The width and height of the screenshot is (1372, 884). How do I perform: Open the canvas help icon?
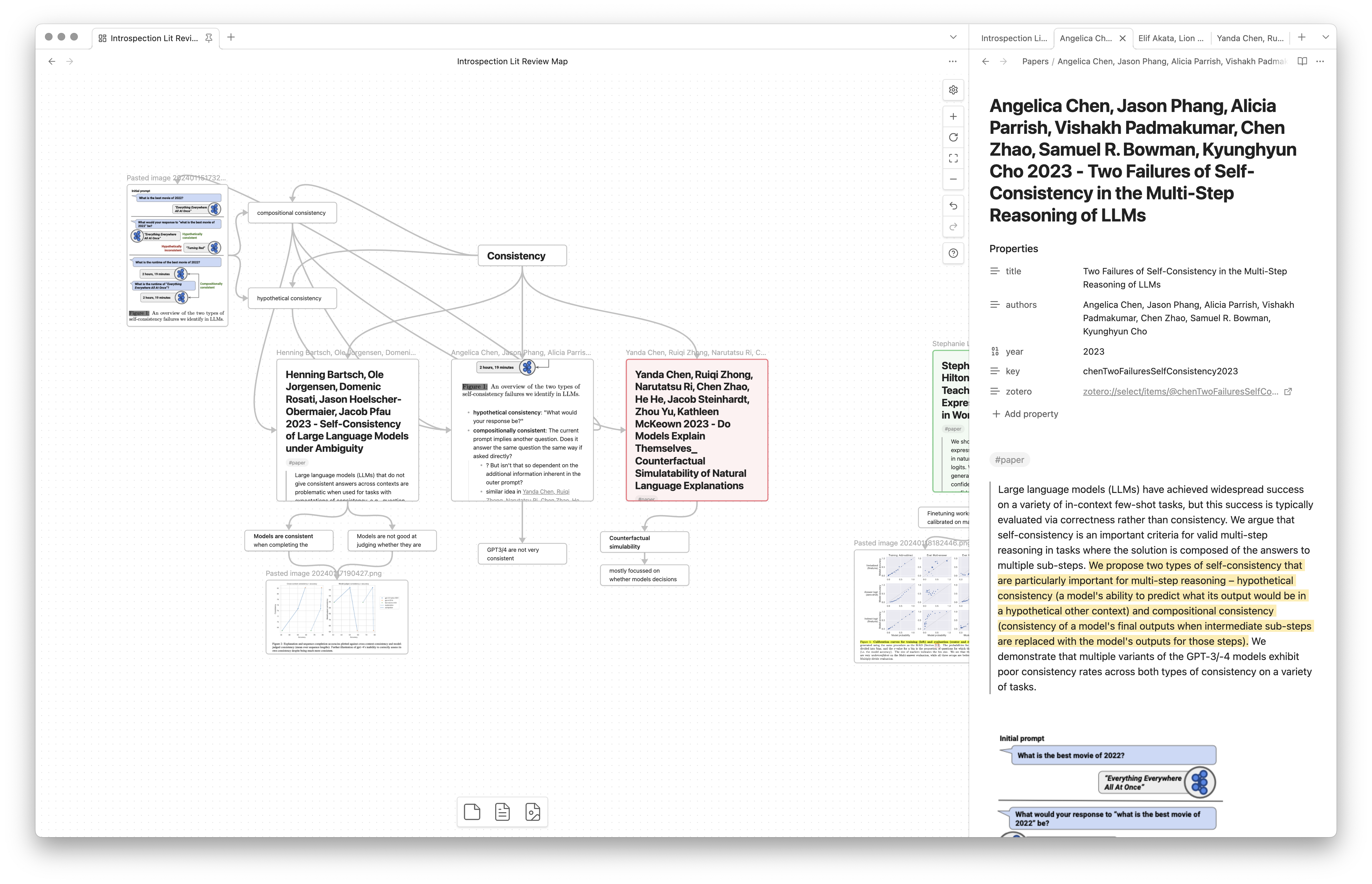click(953, 253)
